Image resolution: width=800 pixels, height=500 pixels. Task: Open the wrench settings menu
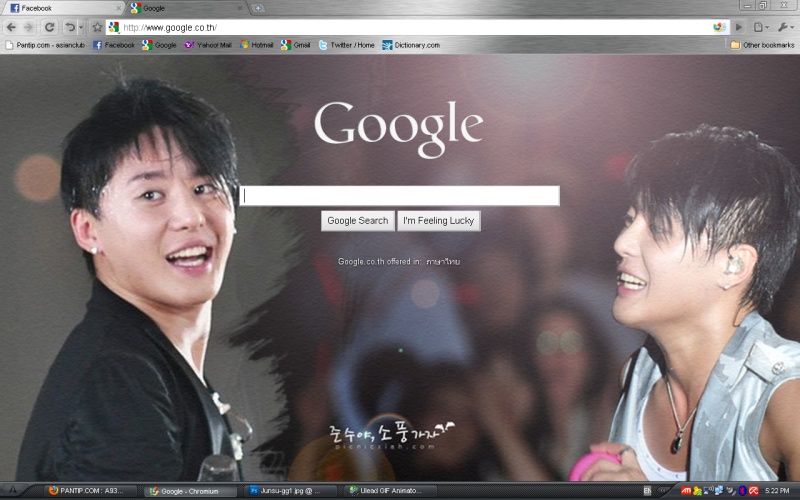(x=785, y=28)
